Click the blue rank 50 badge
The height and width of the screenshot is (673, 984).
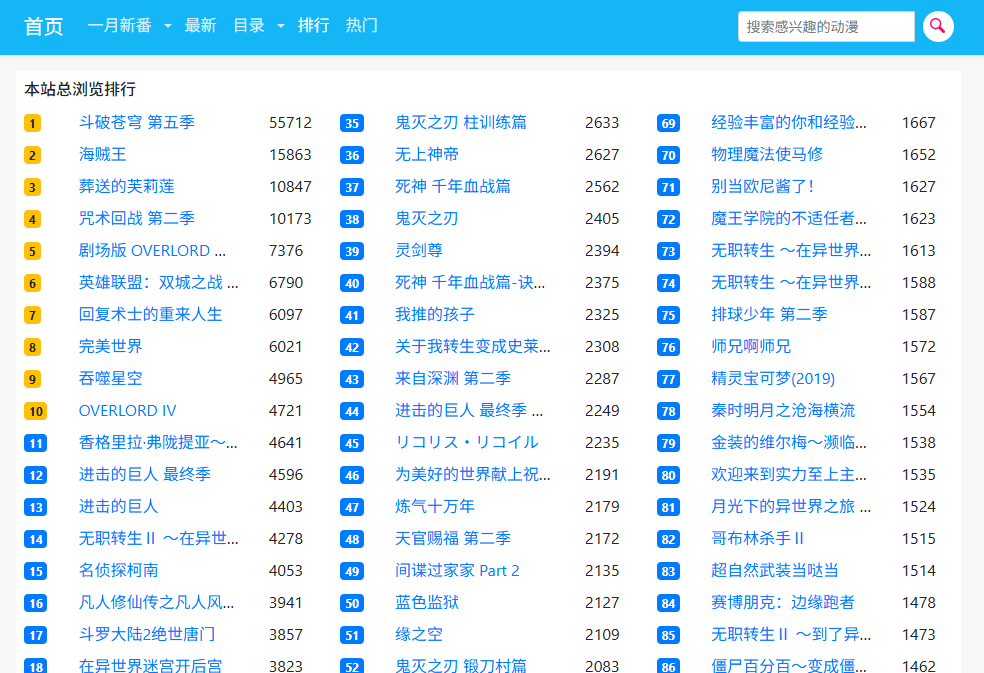click(x=352, y=603)
